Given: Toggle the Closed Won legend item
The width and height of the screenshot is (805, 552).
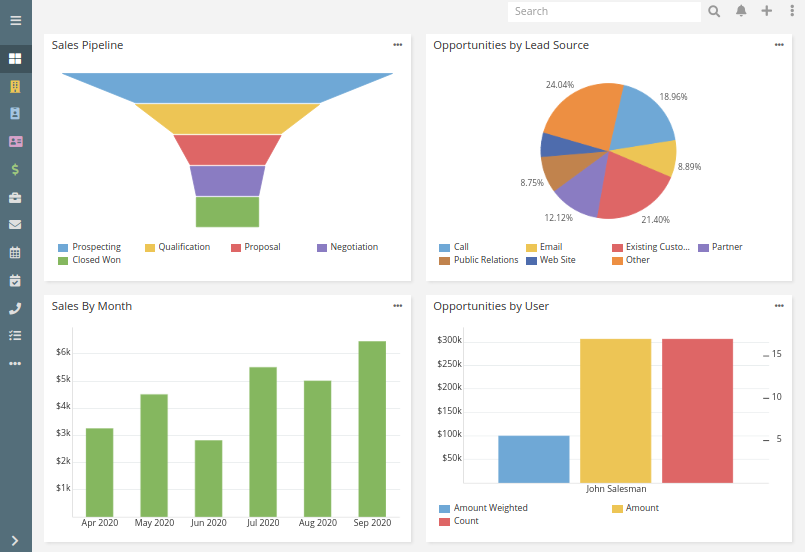Looking at the screenshot, I should pyautogui.click(x=90, y=260).
